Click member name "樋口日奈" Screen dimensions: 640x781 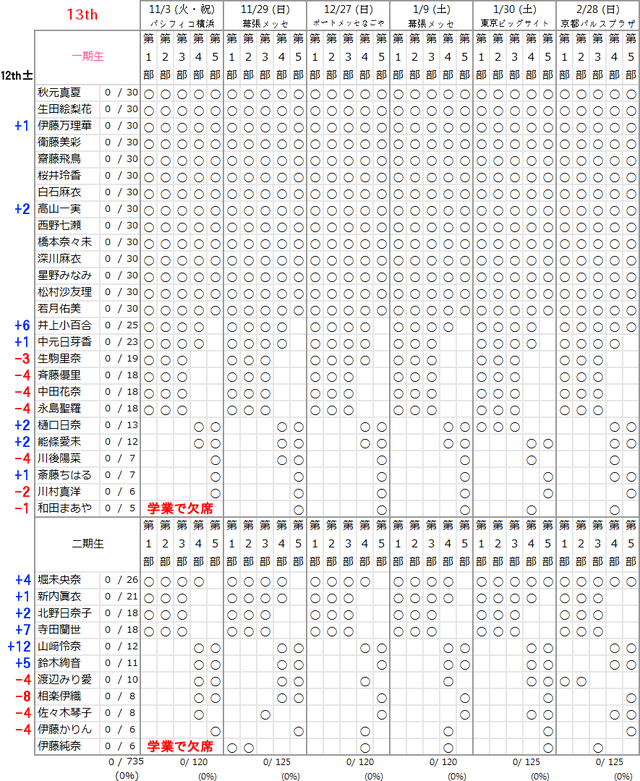tap(59, 425)
